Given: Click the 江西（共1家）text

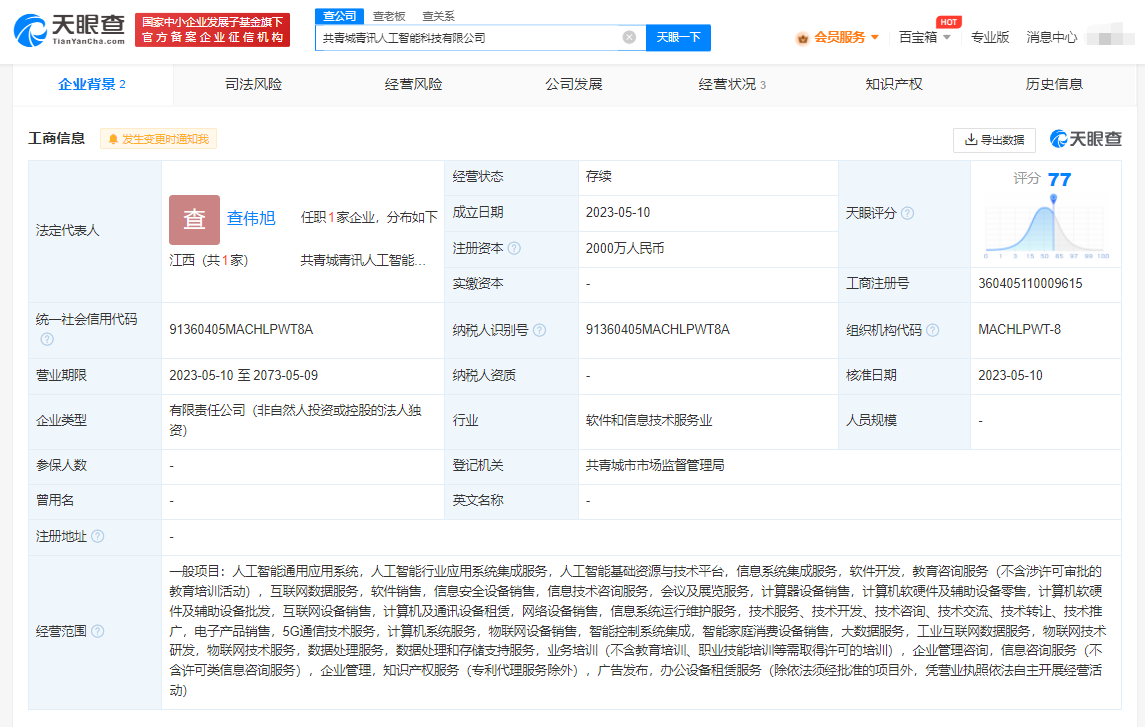Looking at the screenshot, I should click(209, 261).
